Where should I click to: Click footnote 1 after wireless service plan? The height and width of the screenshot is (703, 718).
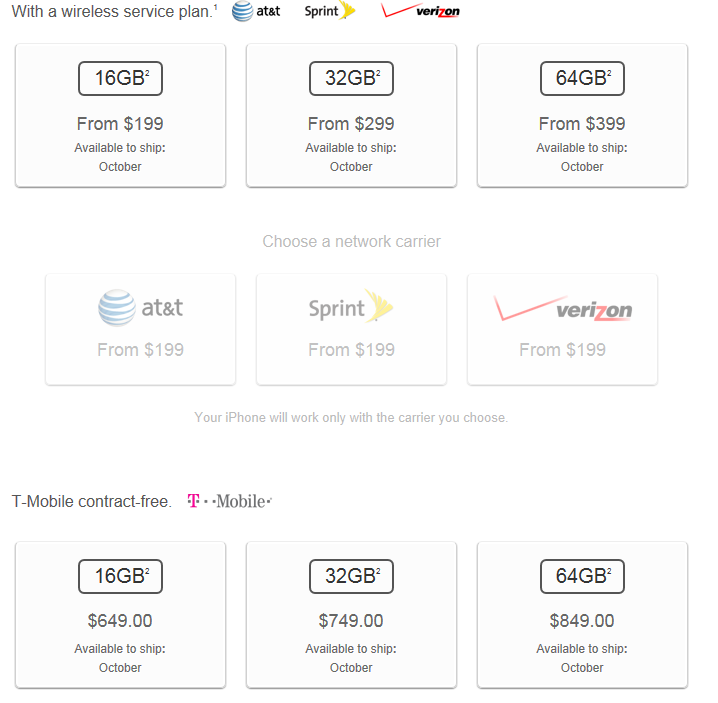click(x=216, y=7)
